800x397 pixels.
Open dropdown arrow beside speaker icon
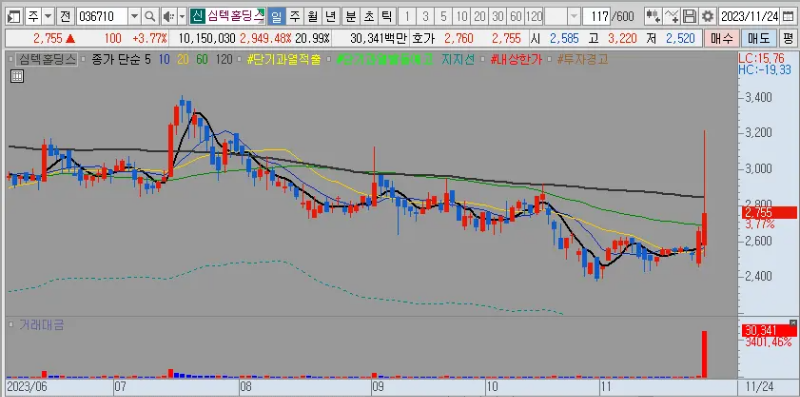click(x=182, y=17)
